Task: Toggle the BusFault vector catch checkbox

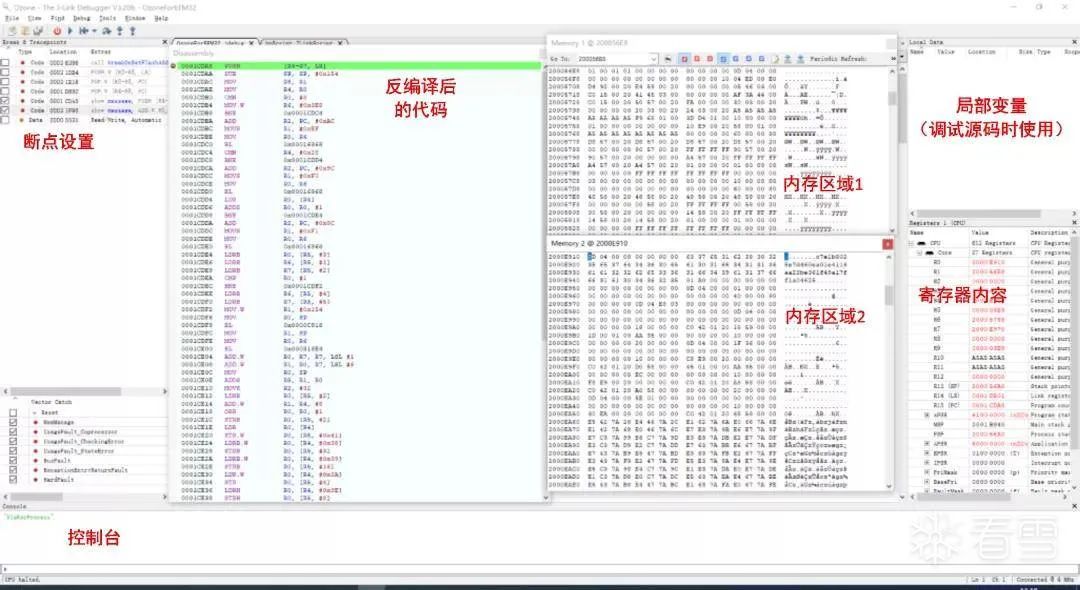Action: [13, 461]
